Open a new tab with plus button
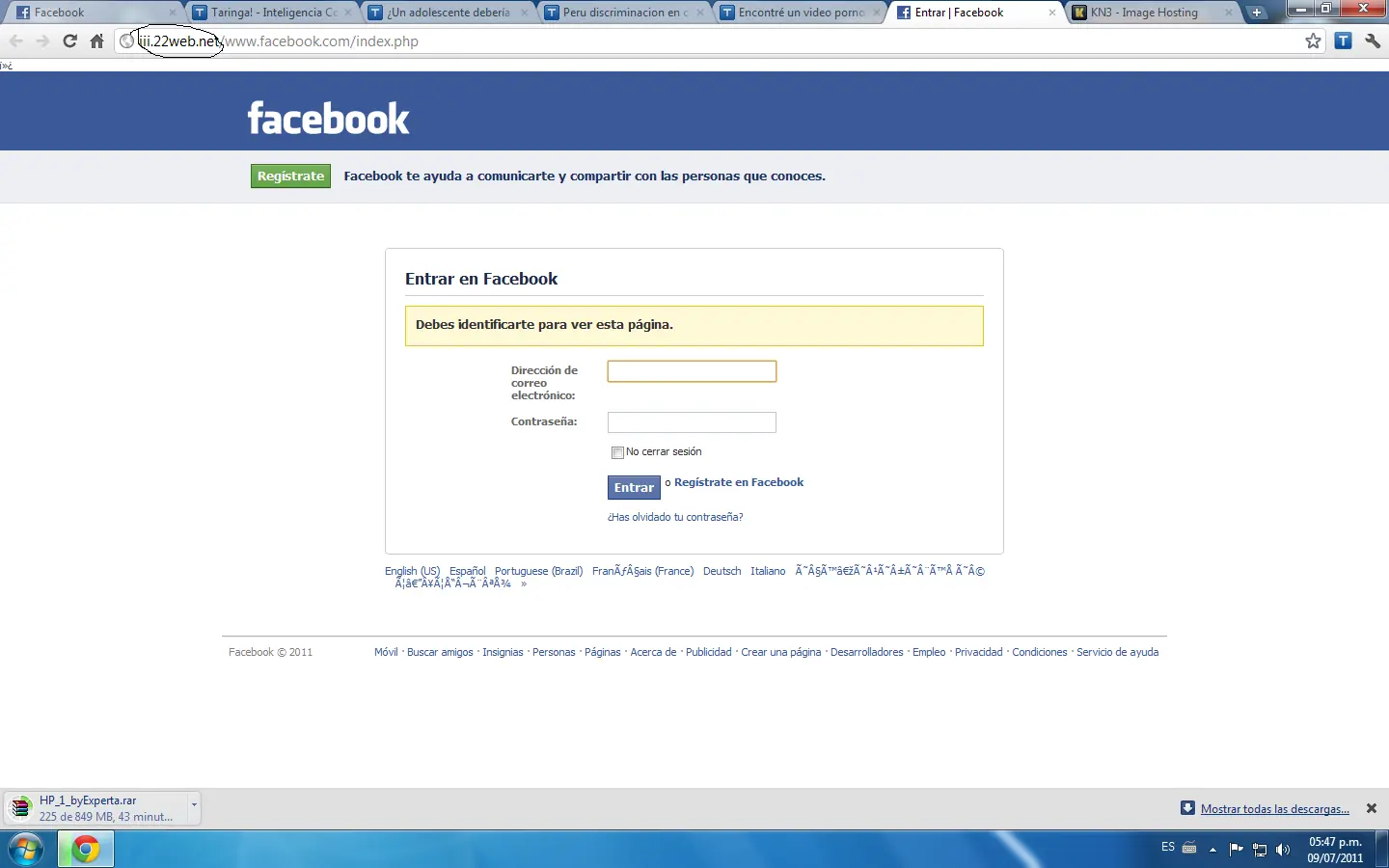 pyautogui.click(x=1256, y=13)
